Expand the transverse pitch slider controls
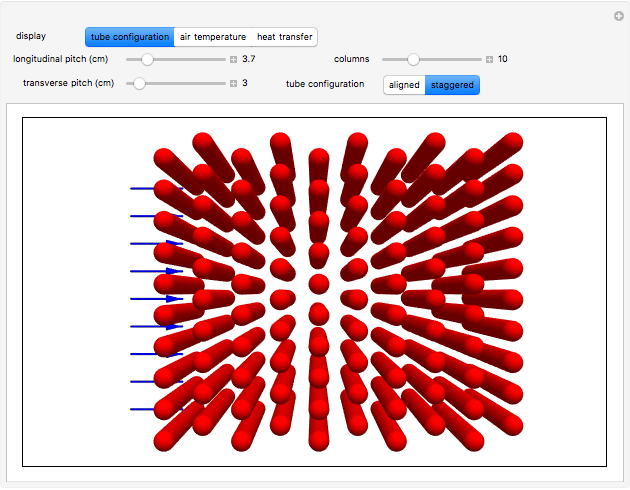This screenshot has width=630, height=490. [x=234, y=84]
